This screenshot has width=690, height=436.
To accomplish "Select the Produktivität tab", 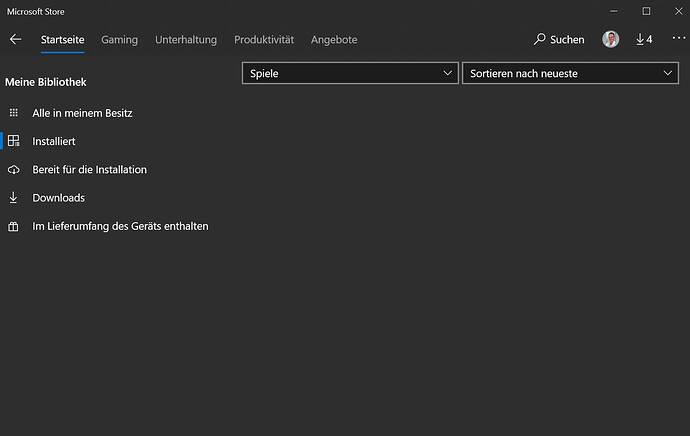I will [x=264, y=40].
